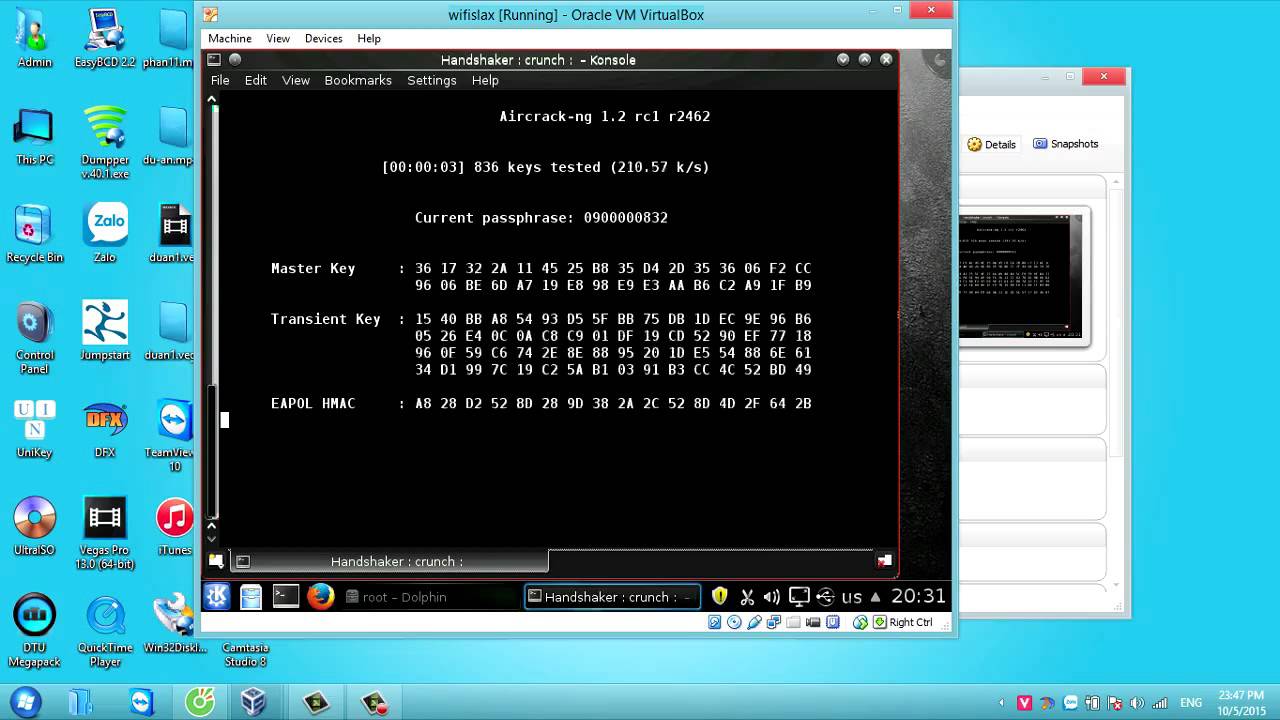
Task: Click close tab icon in Konsole tab bar
Action: coord(884,561)
